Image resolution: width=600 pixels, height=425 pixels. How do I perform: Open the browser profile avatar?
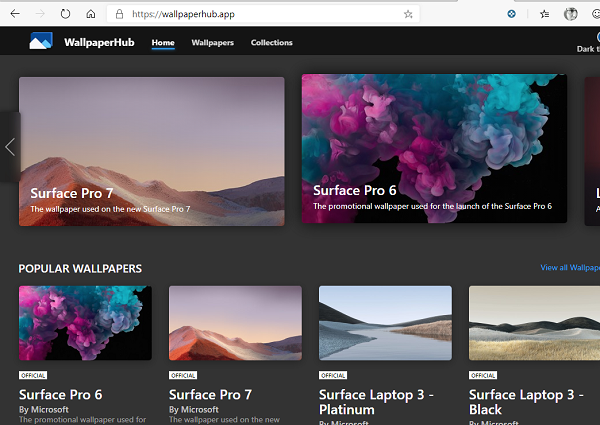pyautogui.click(x=571, y=15)
